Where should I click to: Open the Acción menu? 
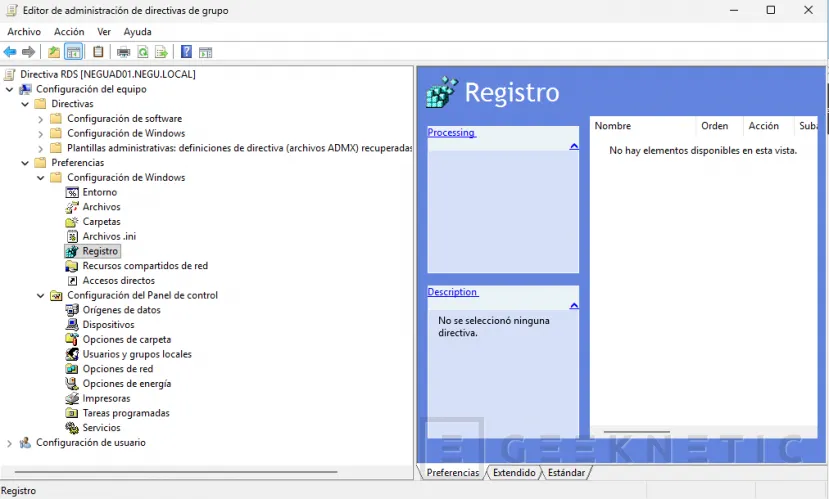pos(69,32)
